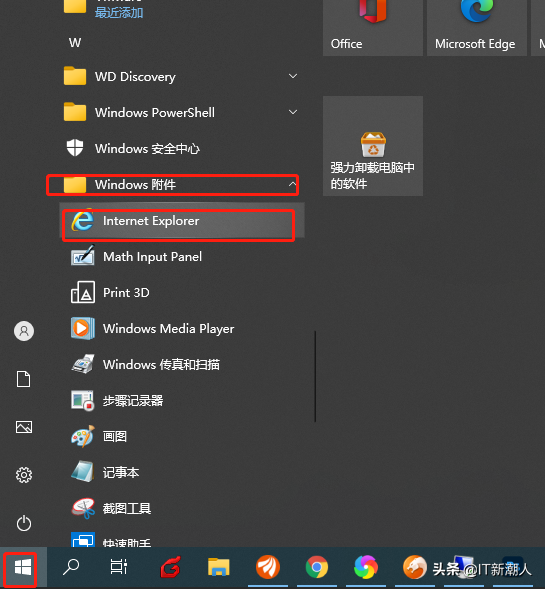The height and width of the screenshot is (589, 545).
Task: Launch 步骤记录器 steps recorder
Action: coord(182,400)
